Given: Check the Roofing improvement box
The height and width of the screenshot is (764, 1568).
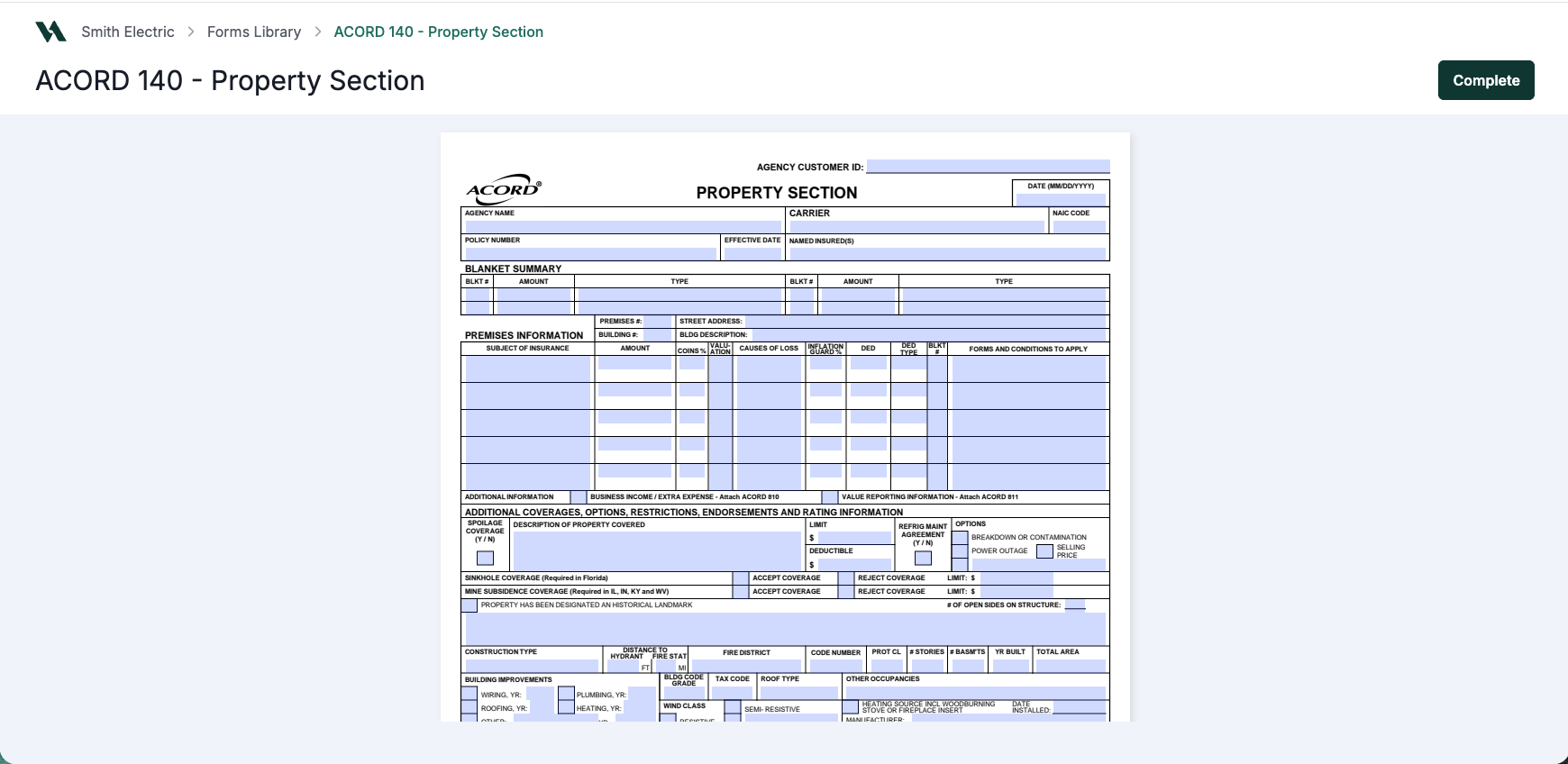Looking at the screenshot, I should click(469, 707).
